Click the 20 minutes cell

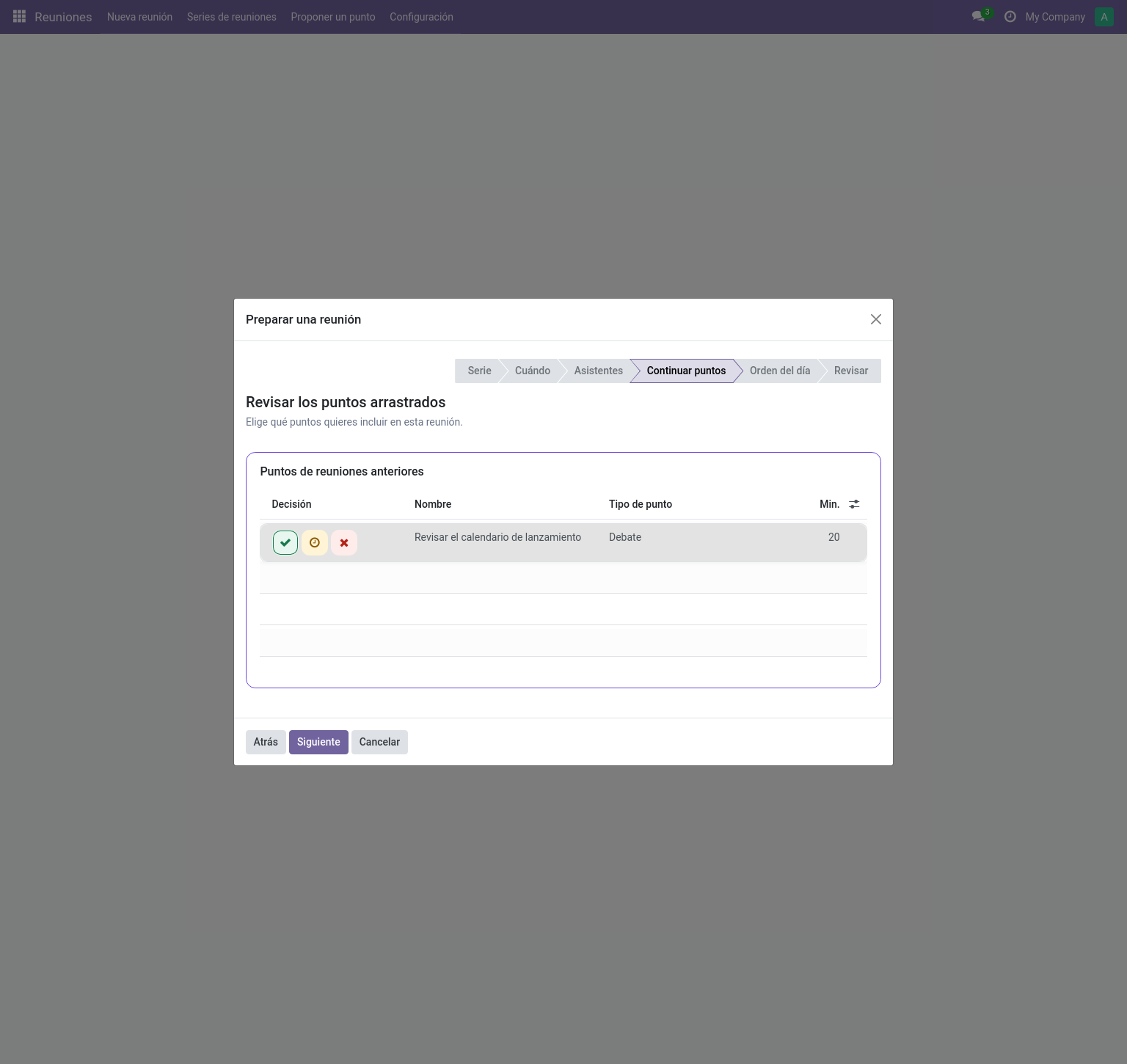[834, 537]
